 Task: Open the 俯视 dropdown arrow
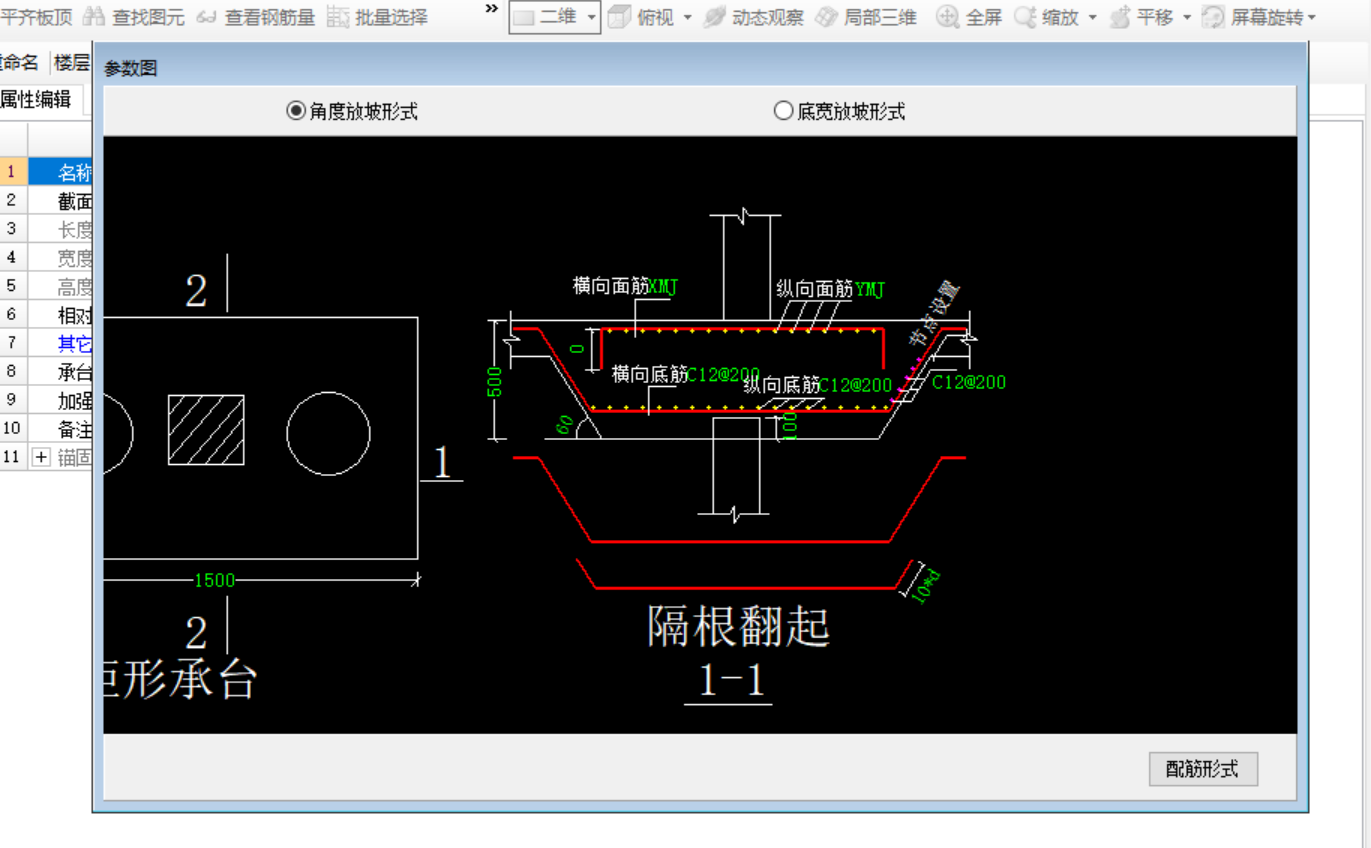click(x=688, y=18)
